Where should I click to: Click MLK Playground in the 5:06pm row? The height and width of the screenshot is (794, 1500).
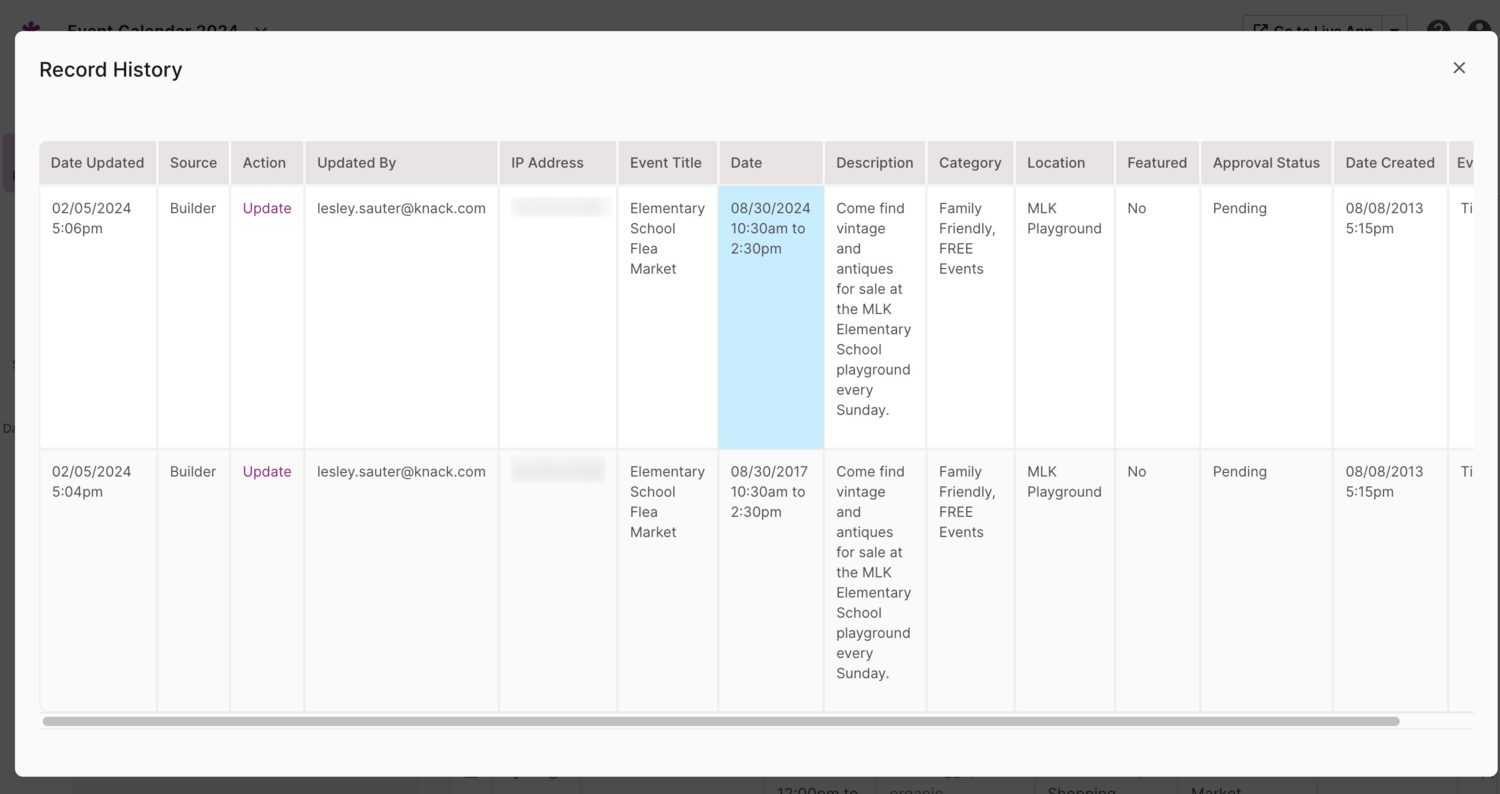pos(1064,218)
